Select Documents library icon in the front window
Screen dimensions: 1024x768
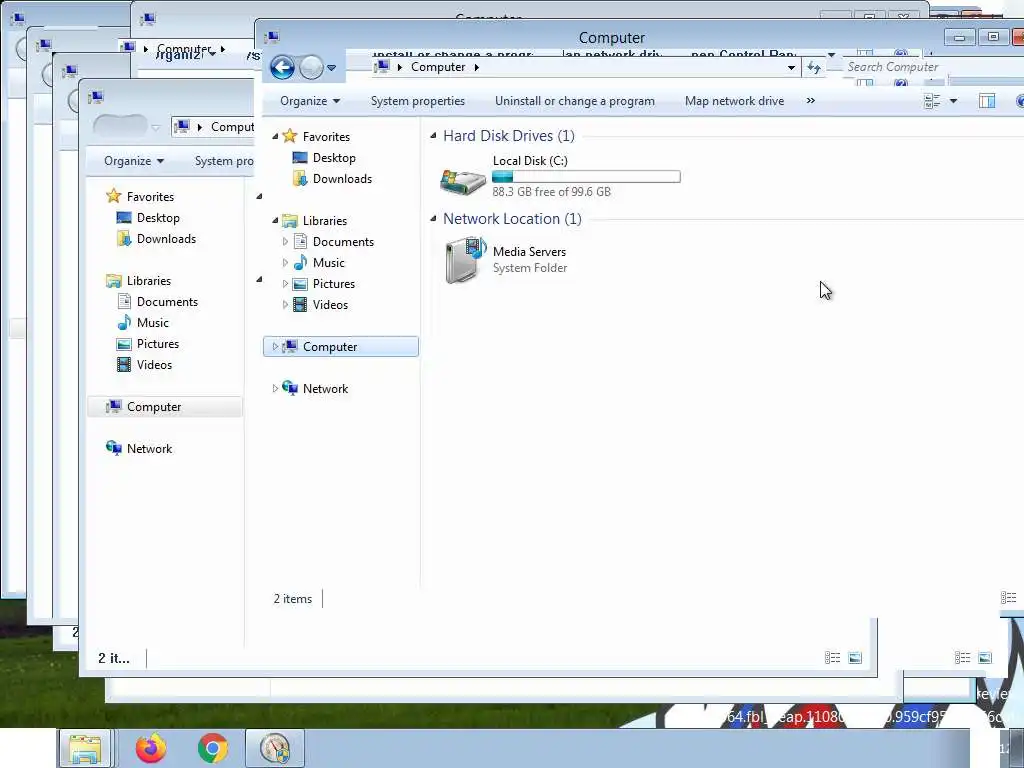(300, 242)
